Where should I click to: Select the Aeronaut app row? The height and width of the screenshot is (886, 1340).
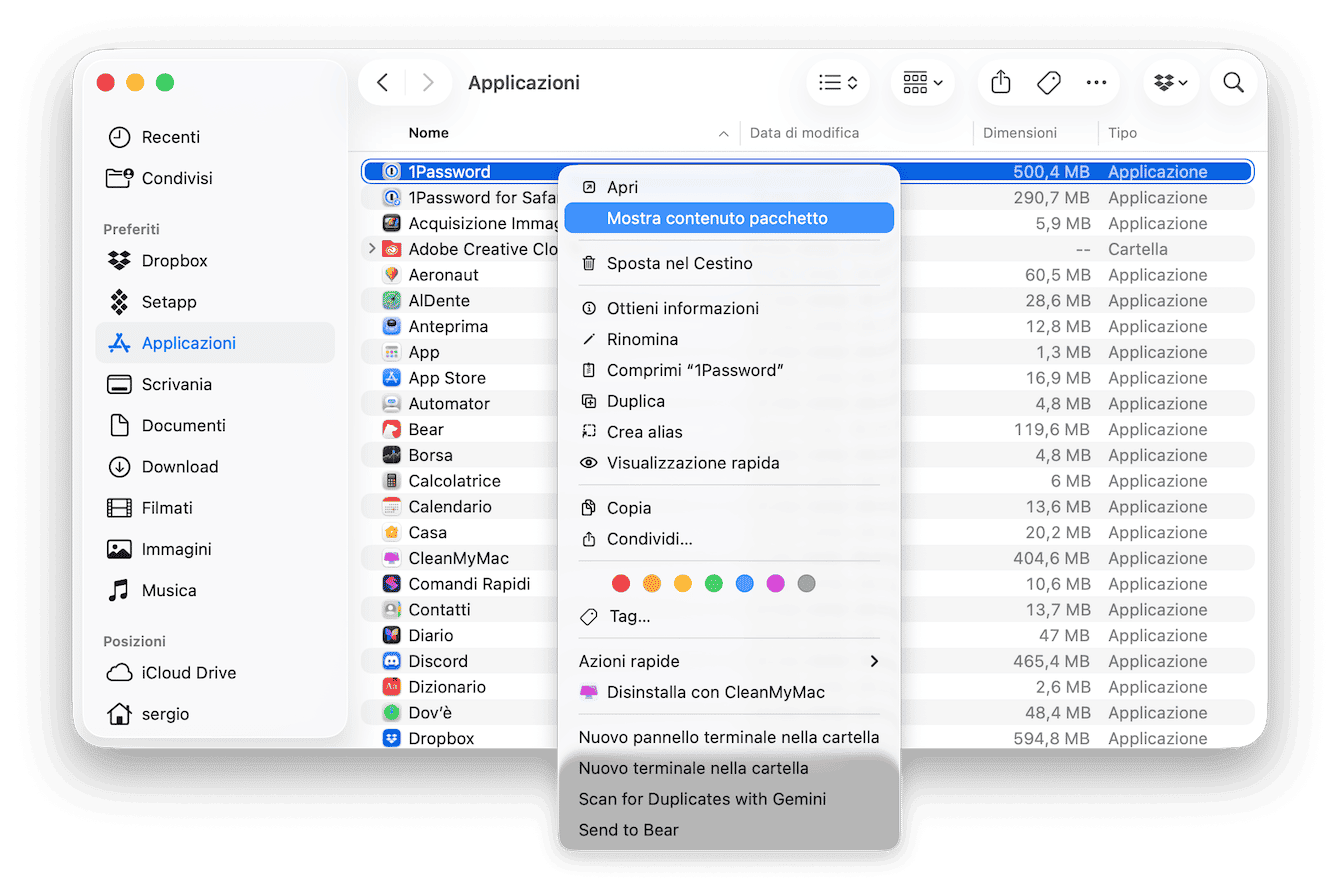tap(807, 275)
